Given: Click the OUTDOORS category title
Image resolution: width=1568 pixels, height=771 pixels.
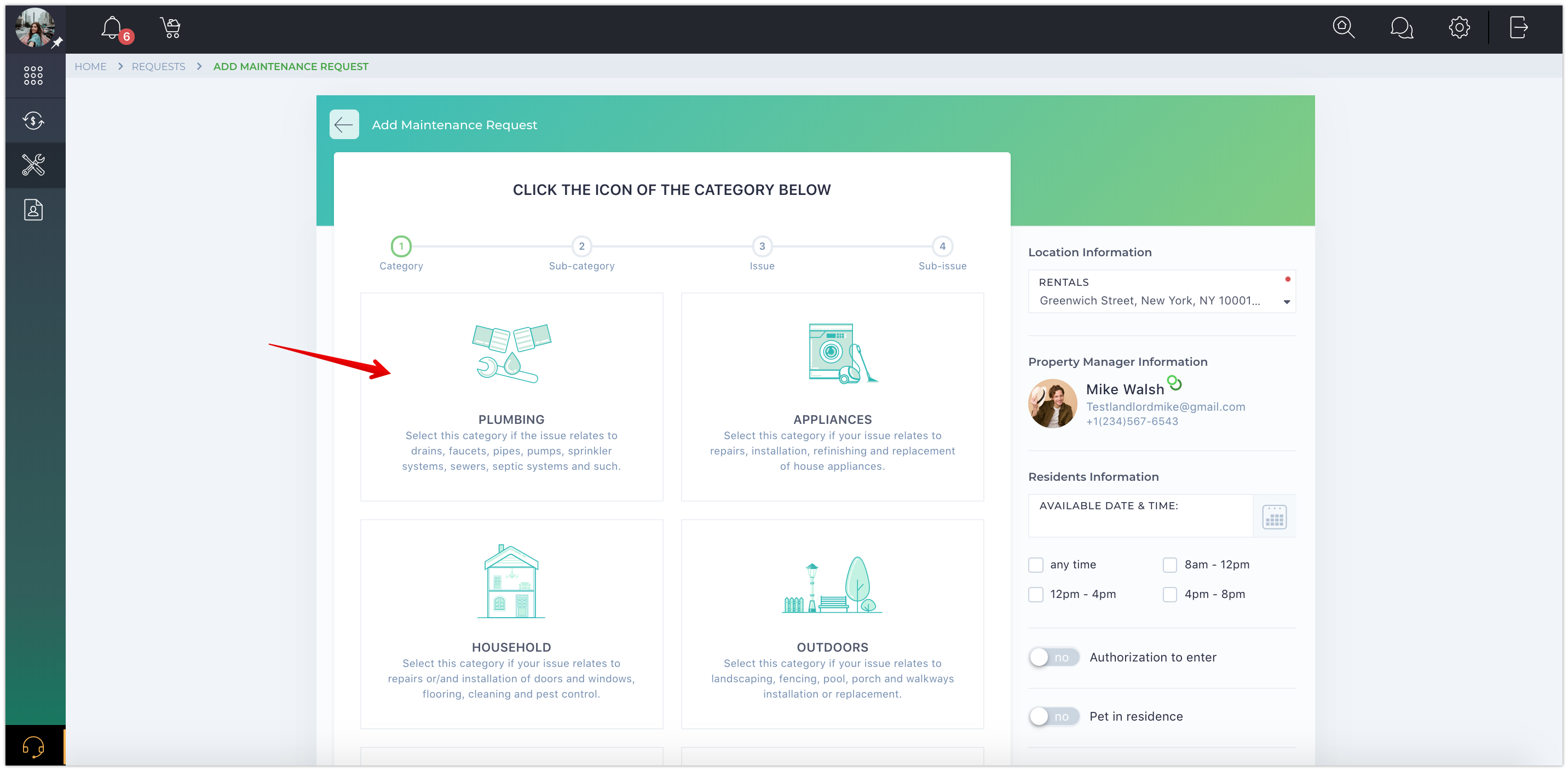Looking at the screenshot, I should click(x=832, y=647).
